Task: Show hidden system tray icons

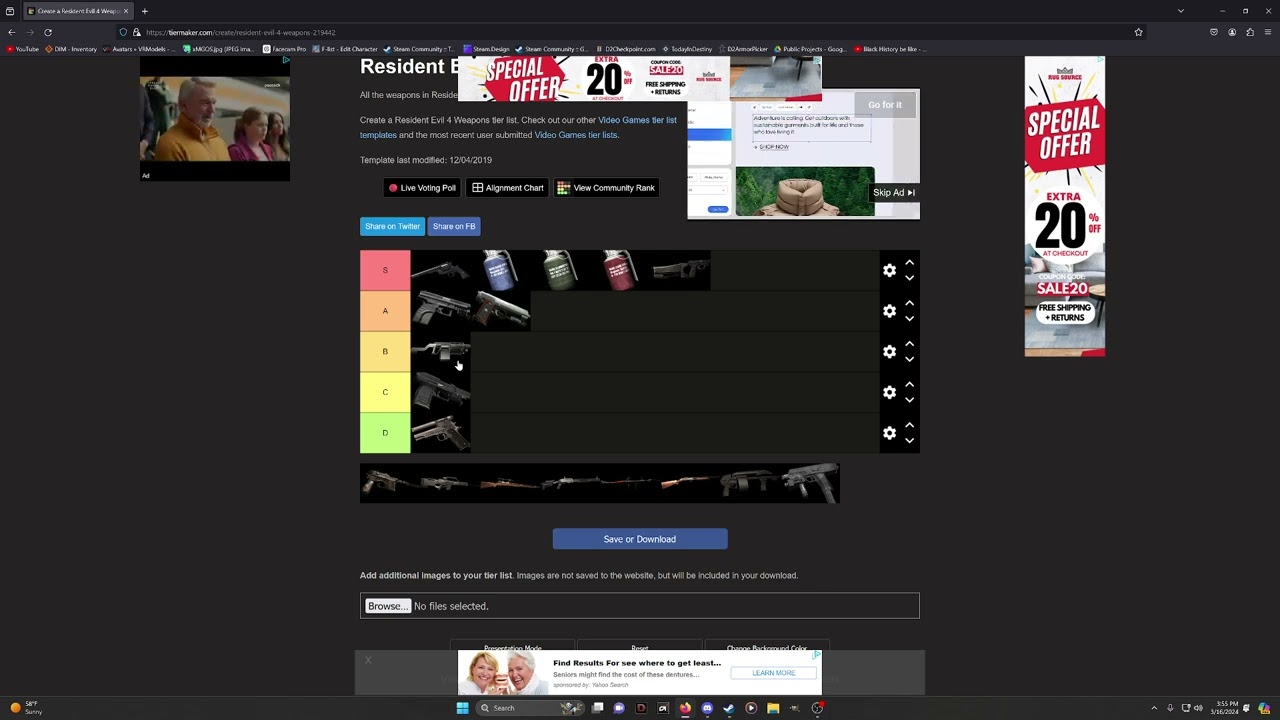Action: [1154, 708]
